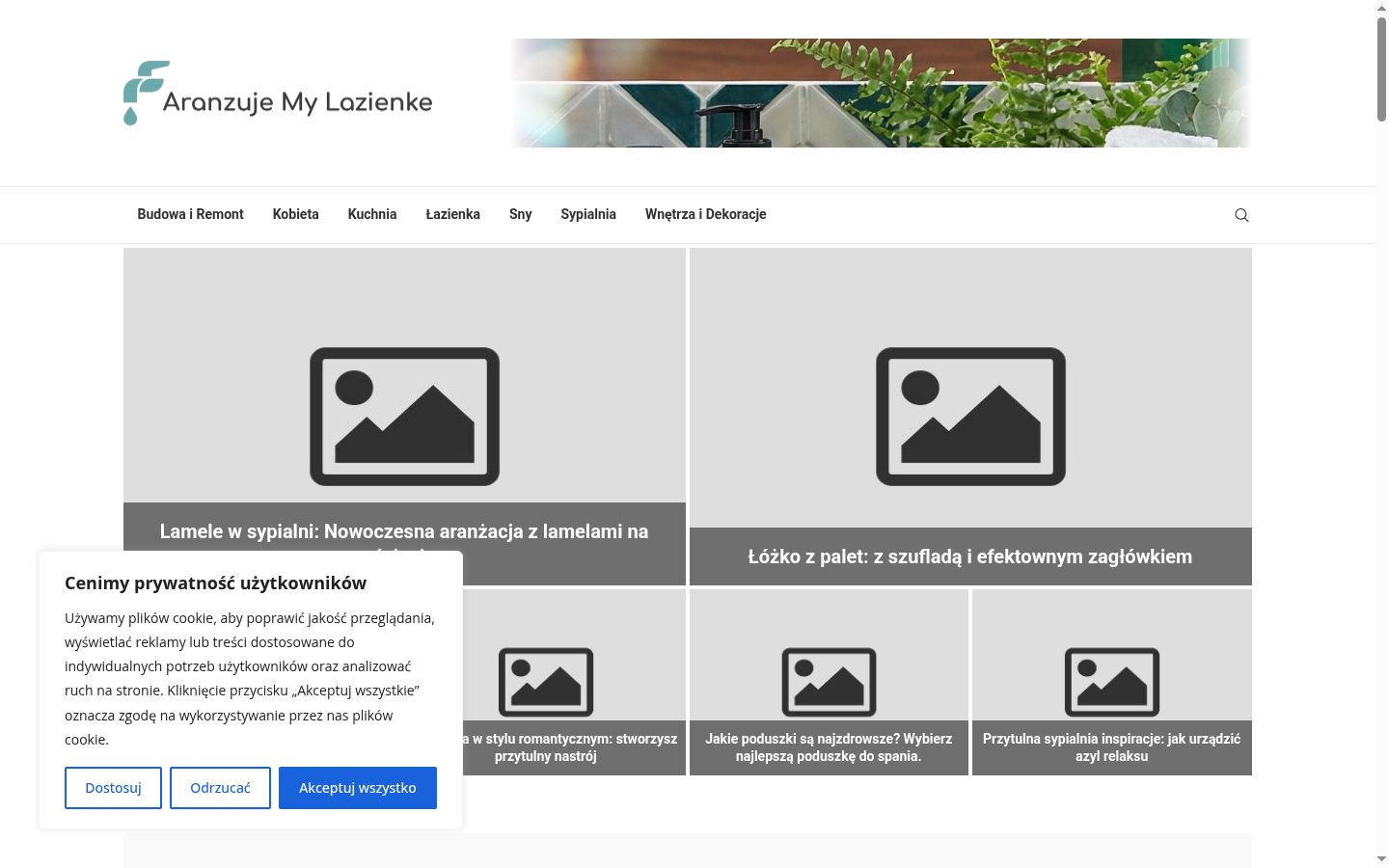The image size is (1389, 868).
Task: Click the Łóżko z palet image placeholder
Action: pos(970,417)
